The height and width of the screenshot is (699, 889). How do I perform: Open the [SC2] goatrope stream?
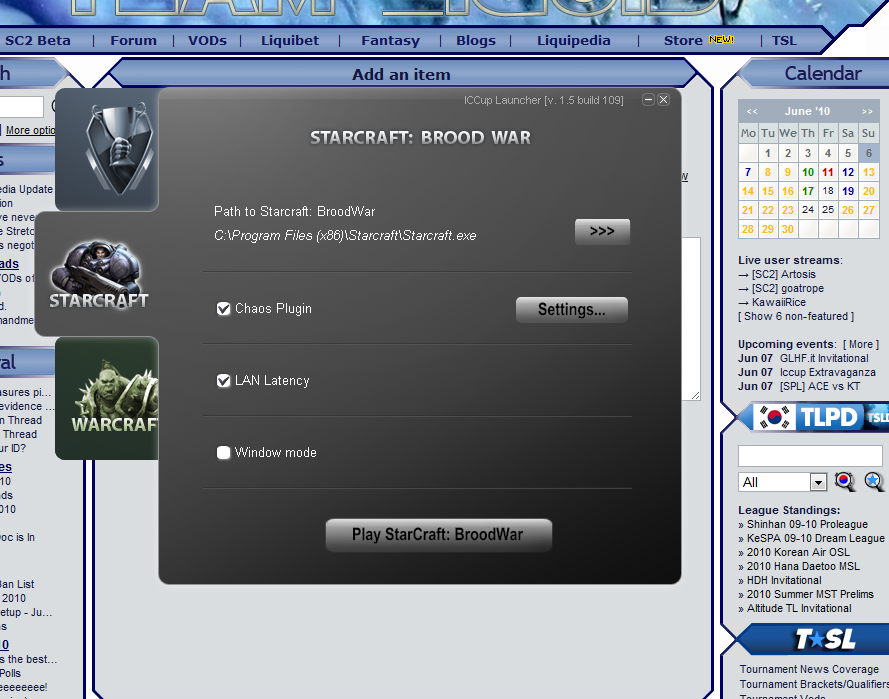point(788,289)
